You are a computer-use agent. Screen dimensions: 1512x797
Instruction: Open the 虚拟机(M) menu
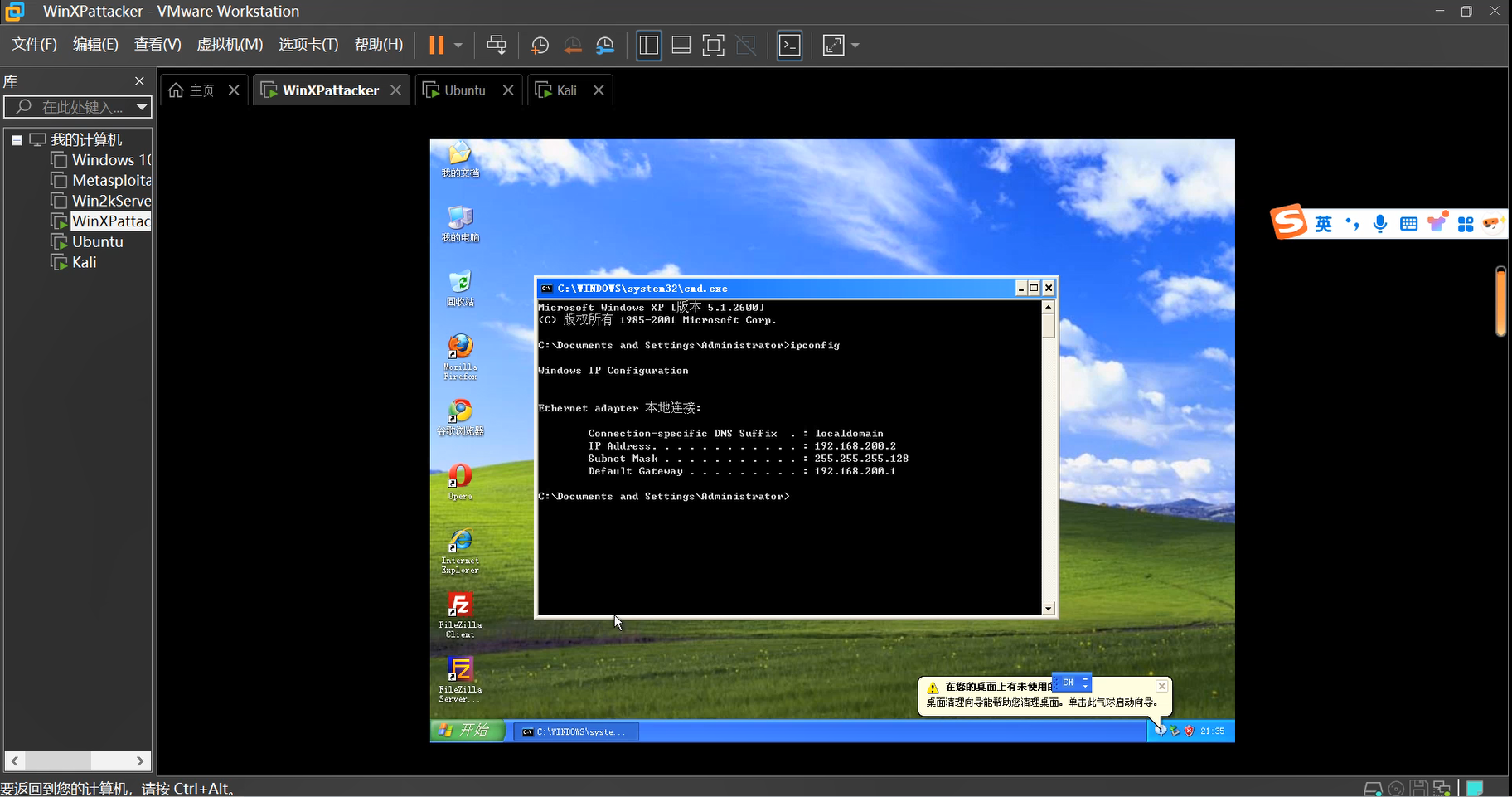pos(230,45)
